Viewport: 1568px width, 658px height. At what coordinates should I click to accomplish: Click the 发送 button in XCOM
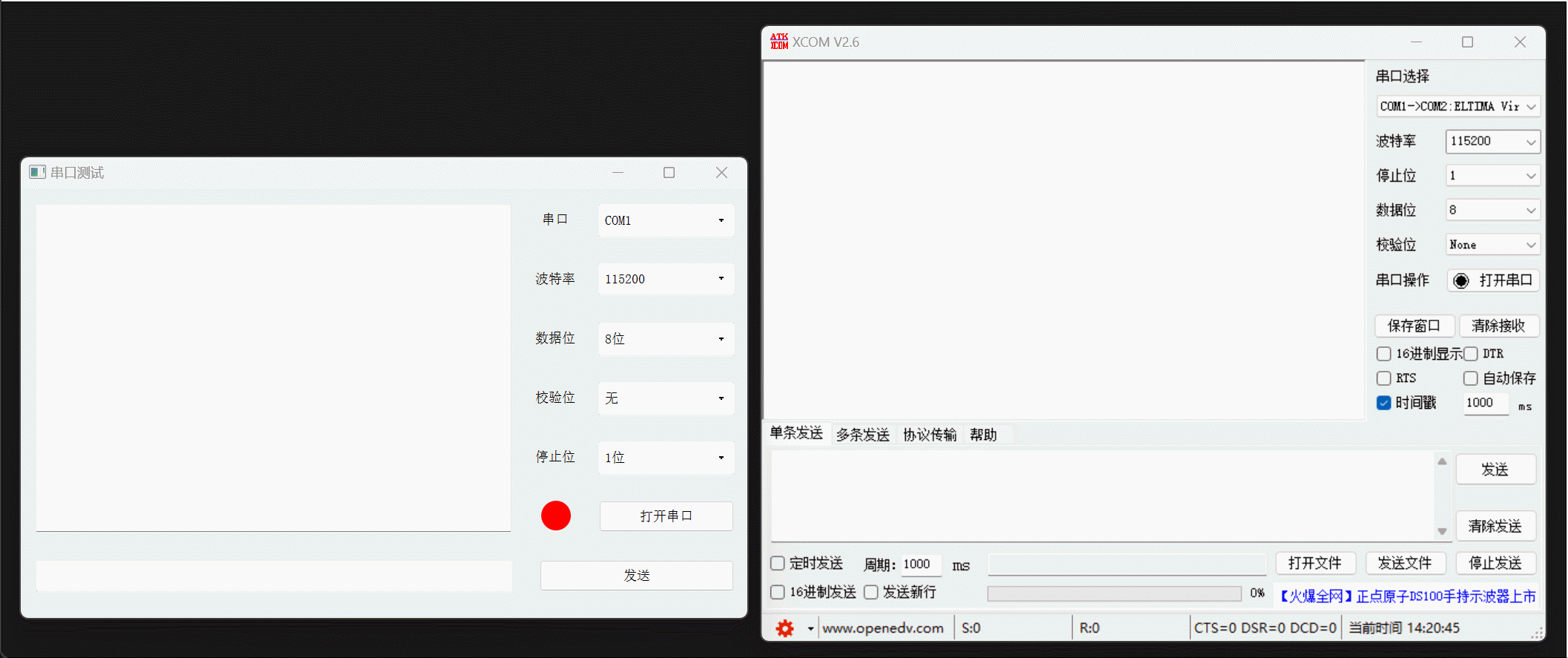pos(1495,470)
